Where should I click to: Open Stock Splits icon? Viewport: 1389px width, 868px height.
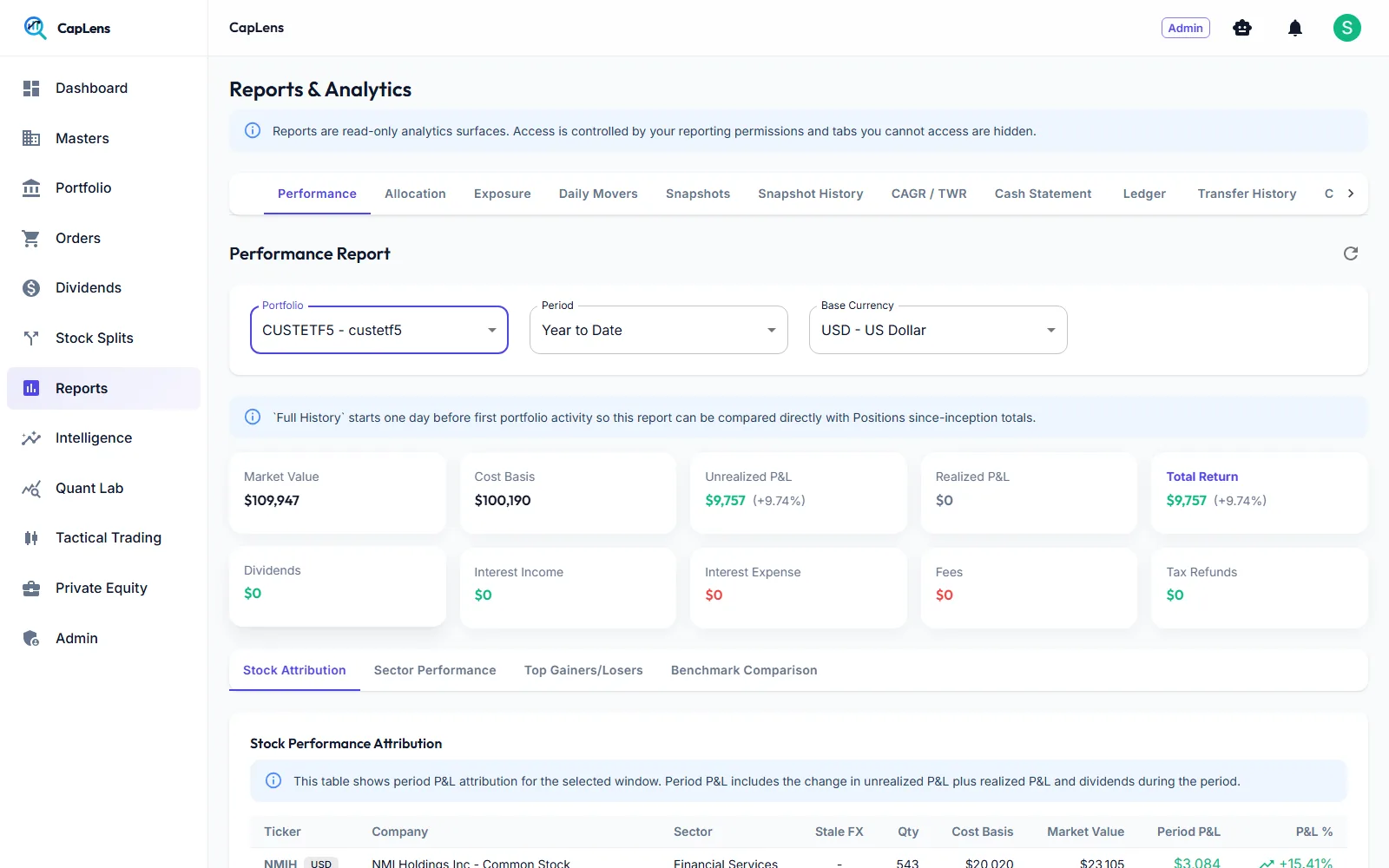pos(31,338)
